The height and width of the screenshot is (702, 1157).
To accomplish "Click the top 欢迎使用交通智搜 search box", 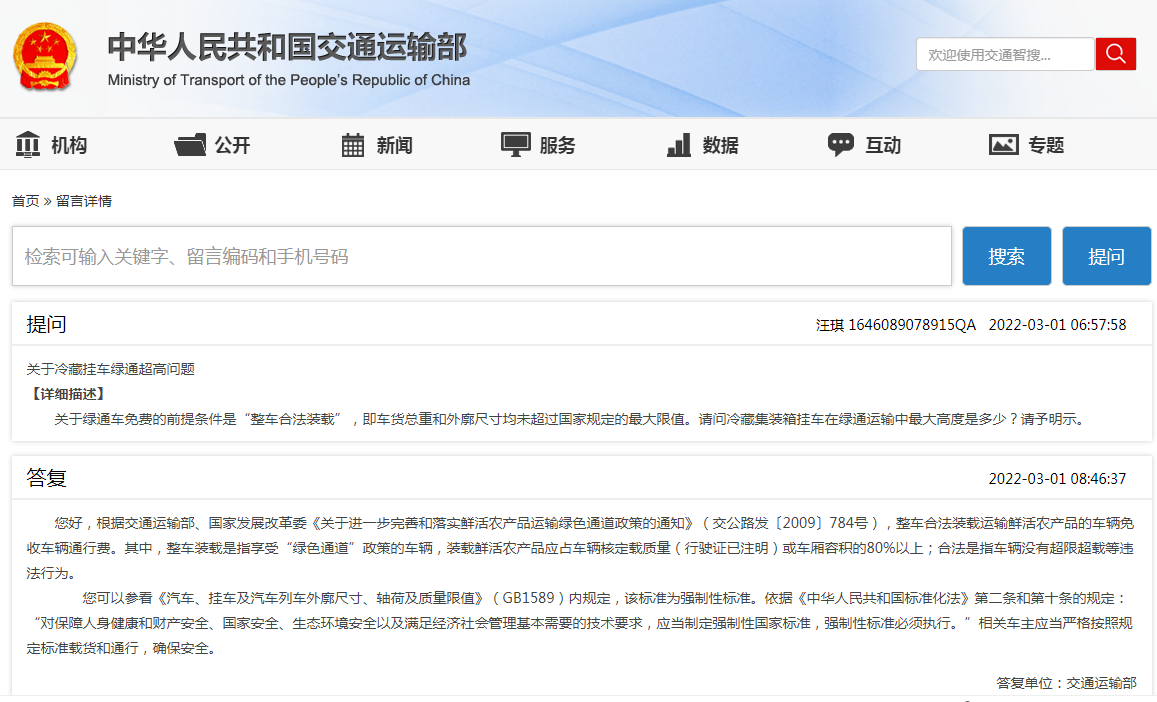I will [1004, 55].
